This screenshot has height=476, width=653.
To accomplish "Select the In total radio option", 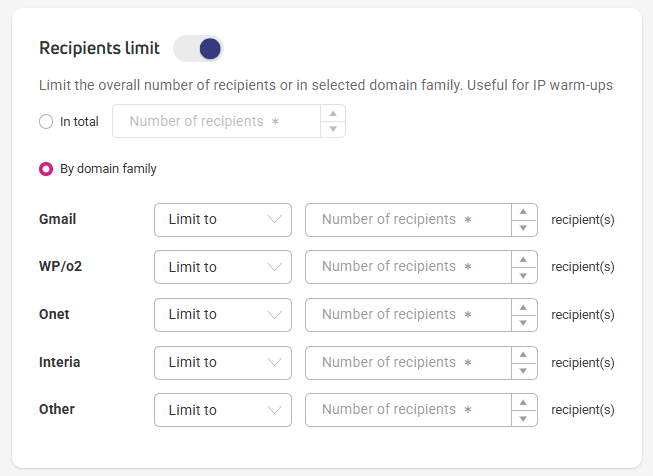I will (46, 122).
